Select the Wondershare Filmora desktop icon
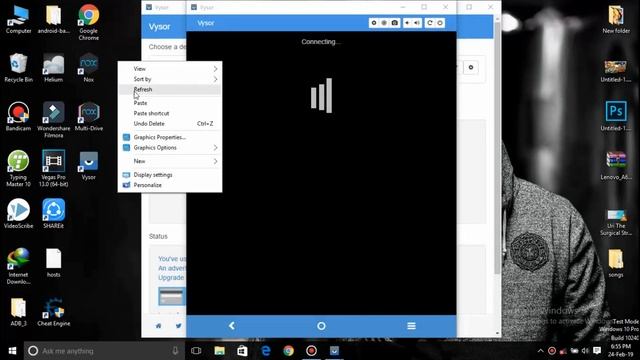 coord(53,120)
